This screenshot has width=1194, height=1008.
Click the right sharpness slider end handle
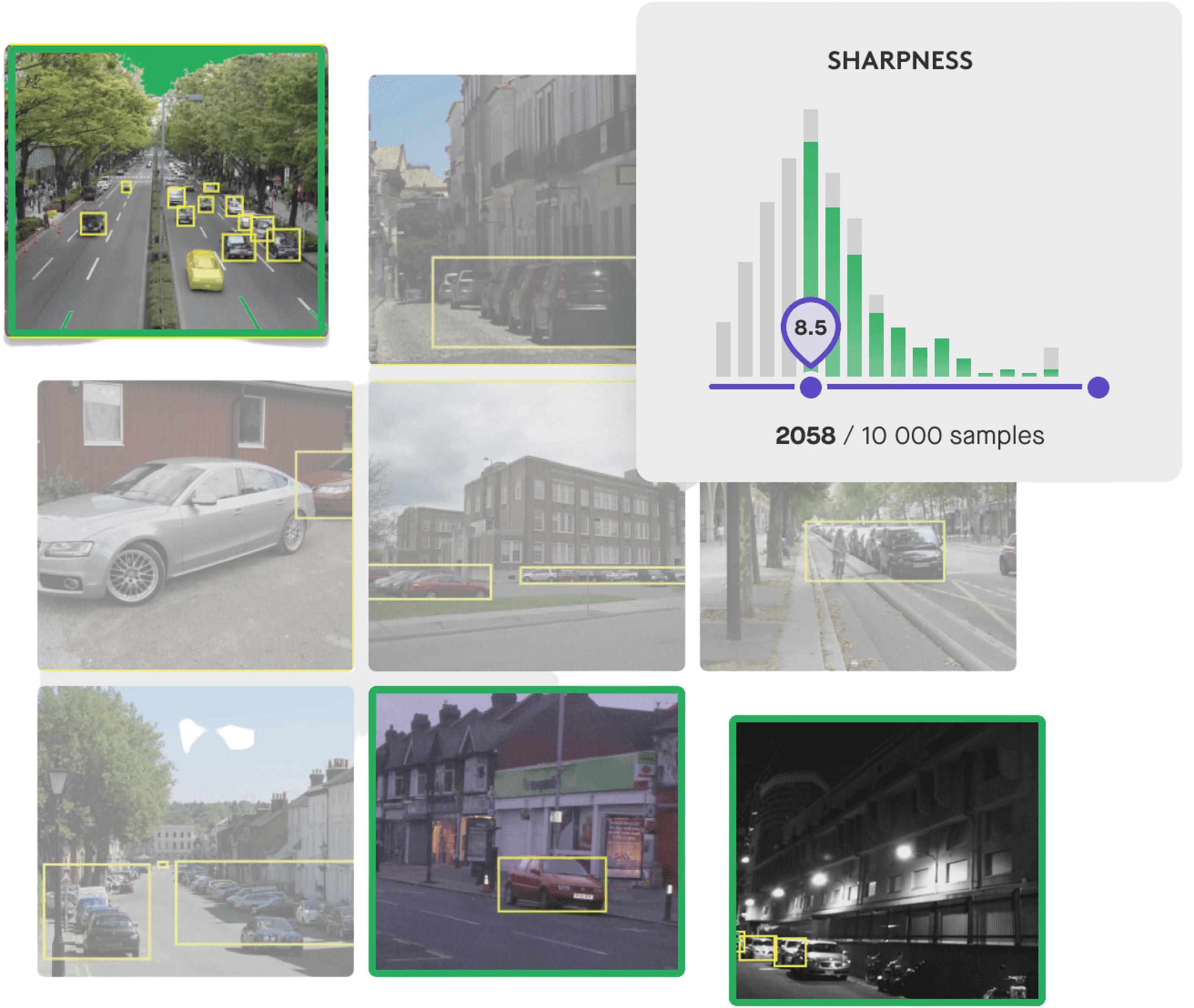tap(1097, 387)
